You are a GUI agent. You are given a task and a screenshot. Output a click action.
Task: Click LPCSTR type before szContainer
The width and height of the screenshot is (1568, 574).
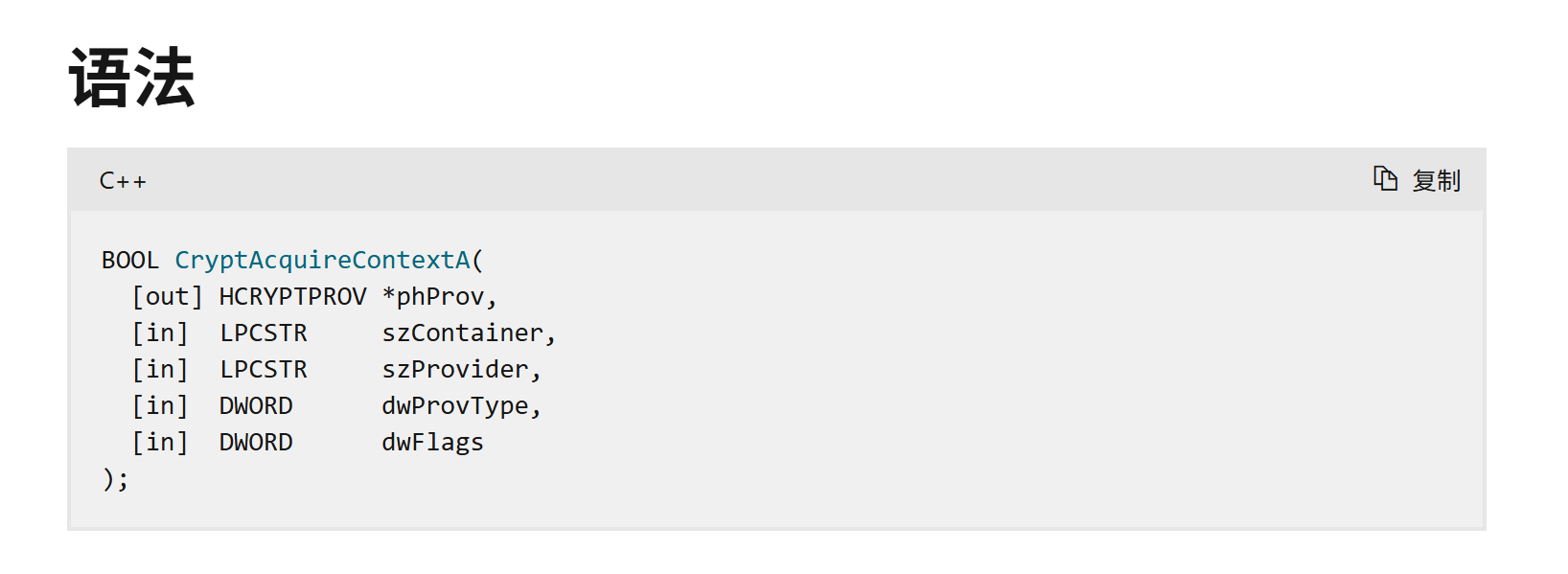[x=264, y=333]
